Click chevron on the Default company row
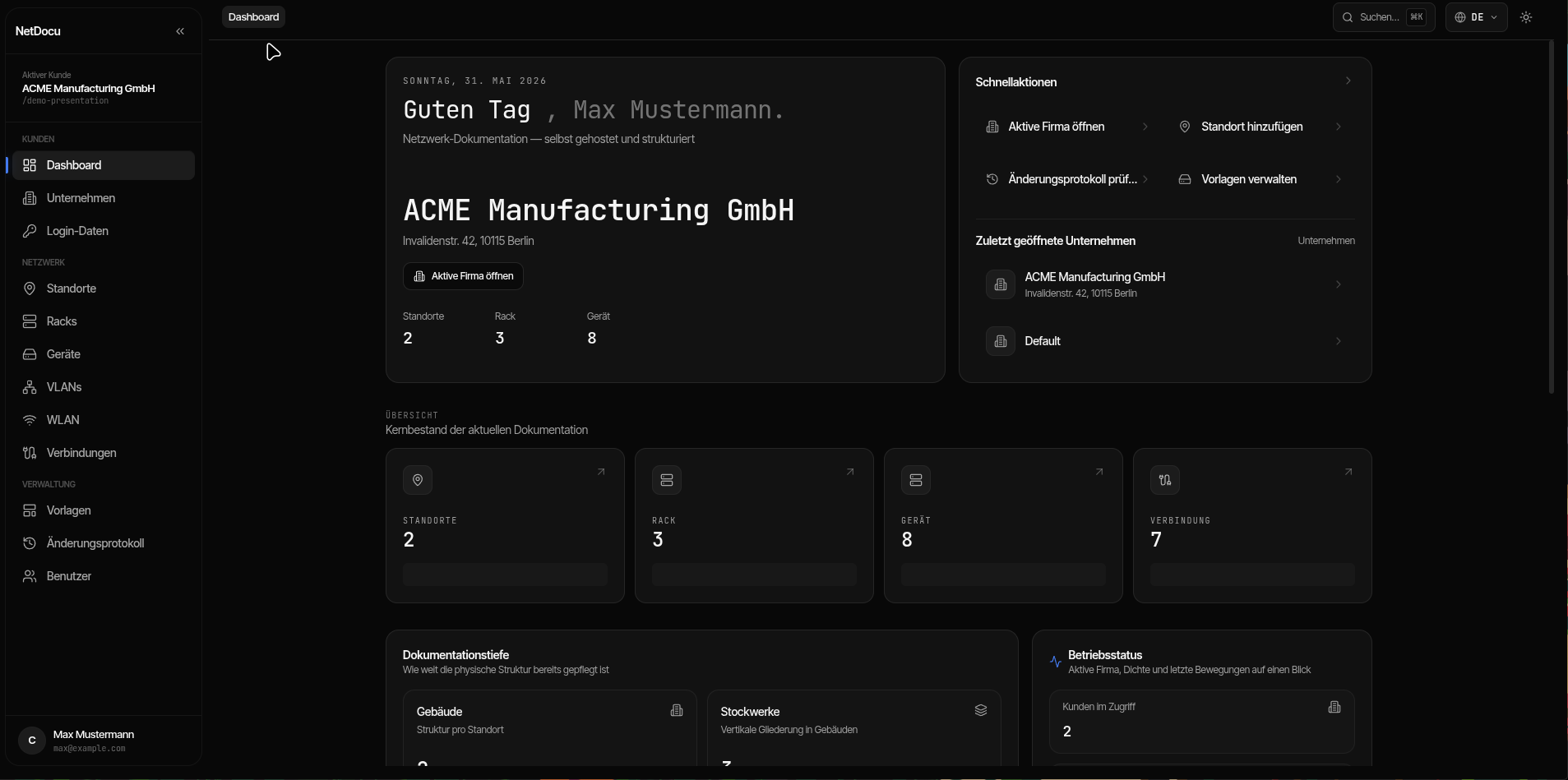Viewport: 1568px width, 780px height. pos(1339,341)
